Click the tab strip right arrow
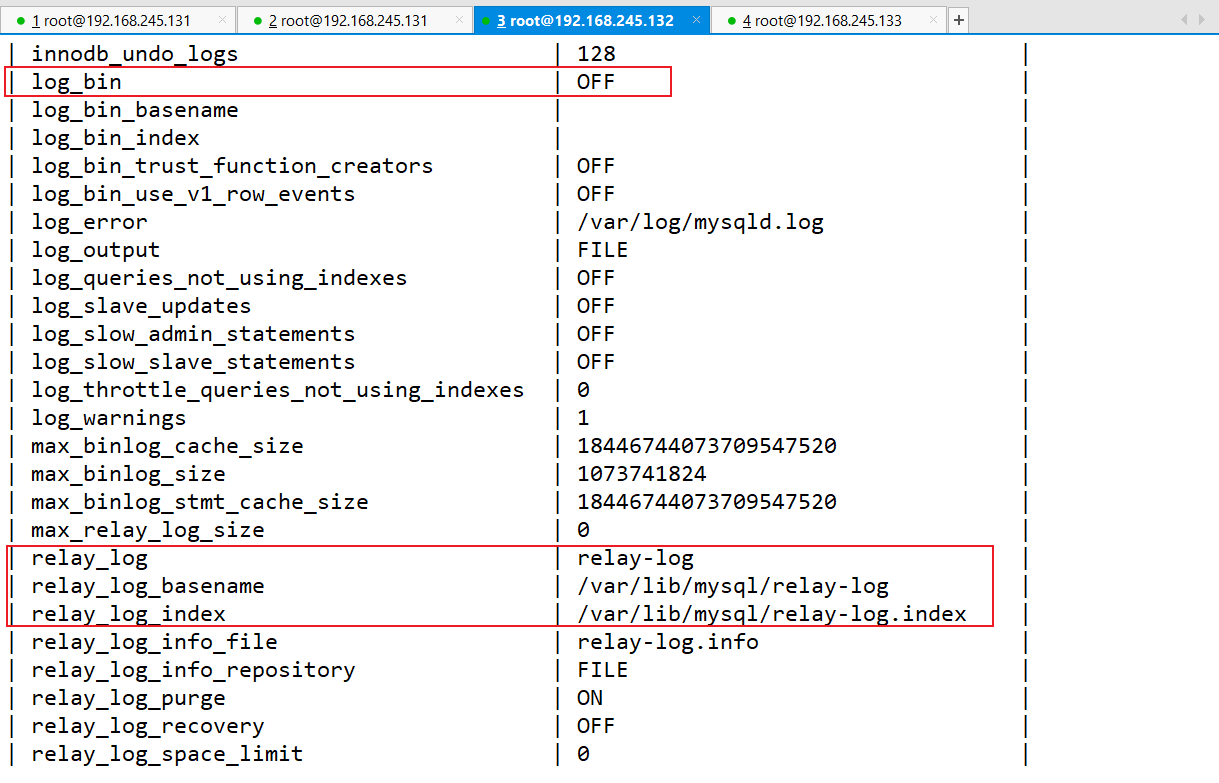The height and width of the screenshot is (783, 1219). (x=1204, y=19)
